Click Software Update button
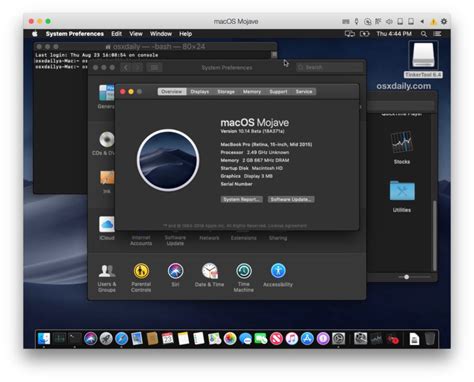 291,199
